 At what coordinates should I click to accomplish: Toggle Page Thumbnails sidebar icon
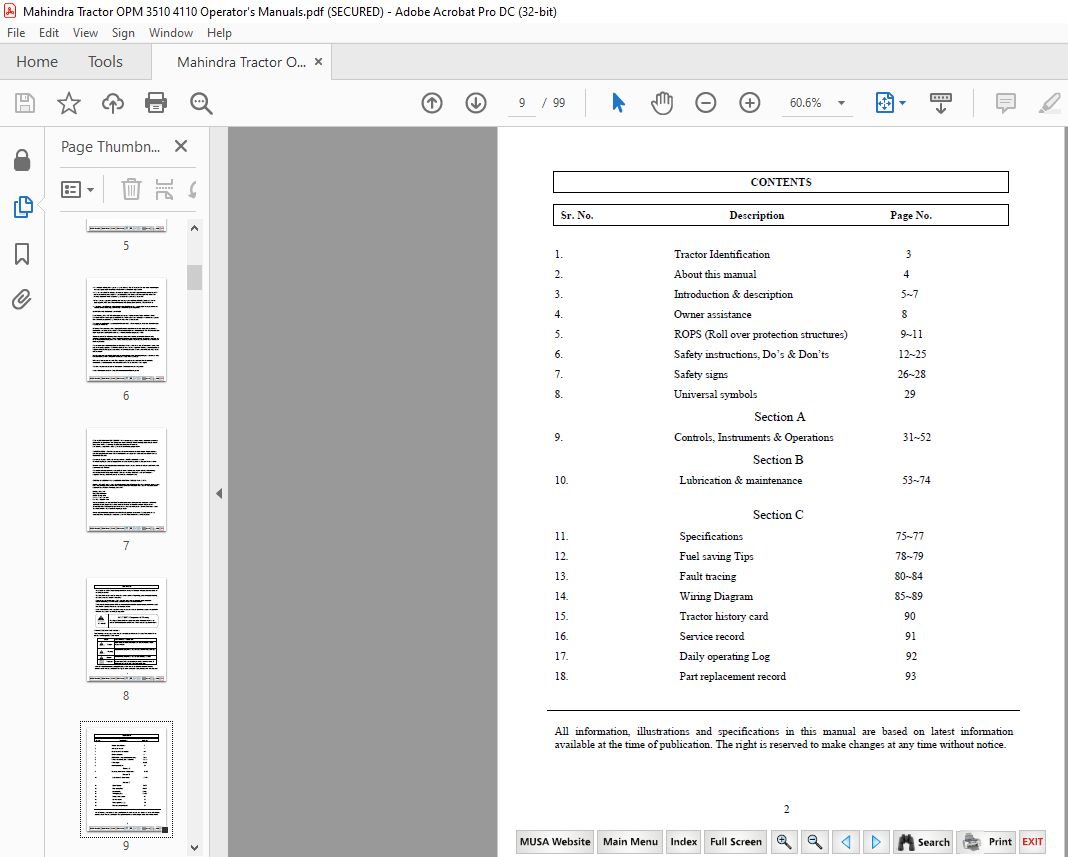22,207
